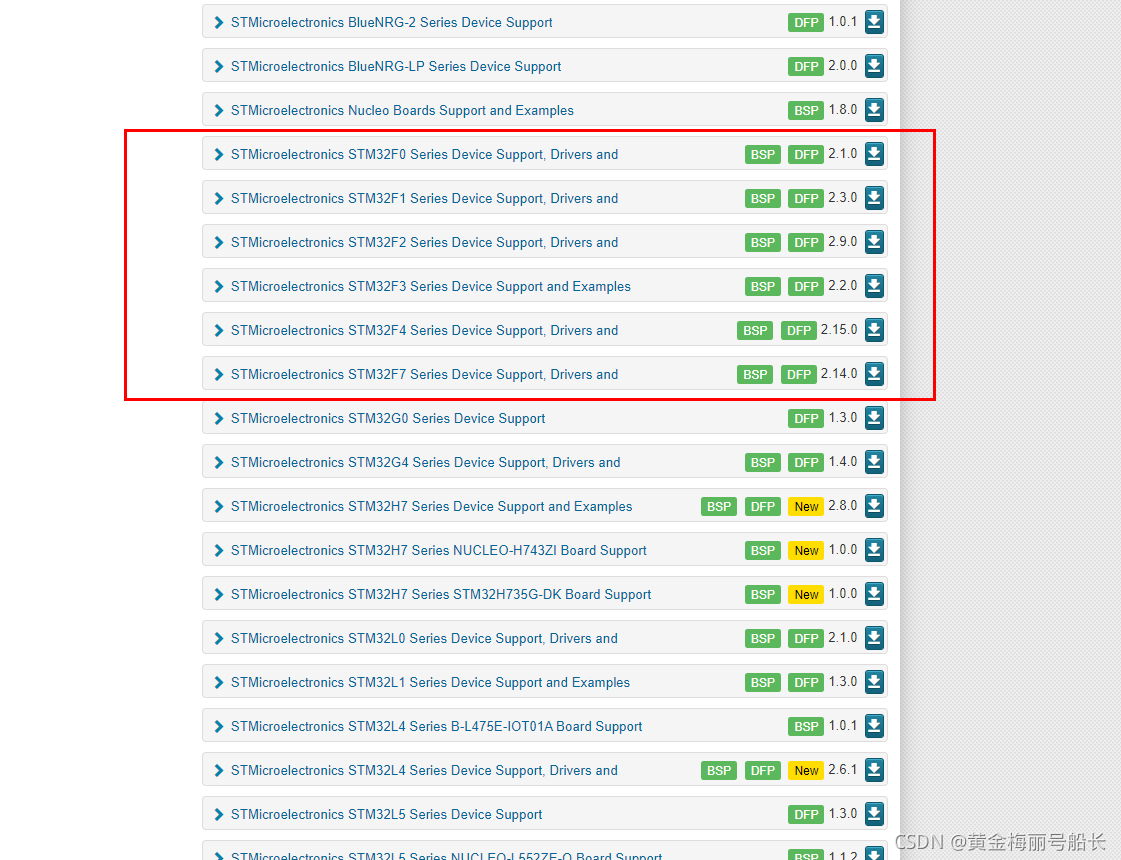Screen dimensions: 1121x860
Task: Download STM32H7 Series Device Support pack
Action: pos(874,505)
